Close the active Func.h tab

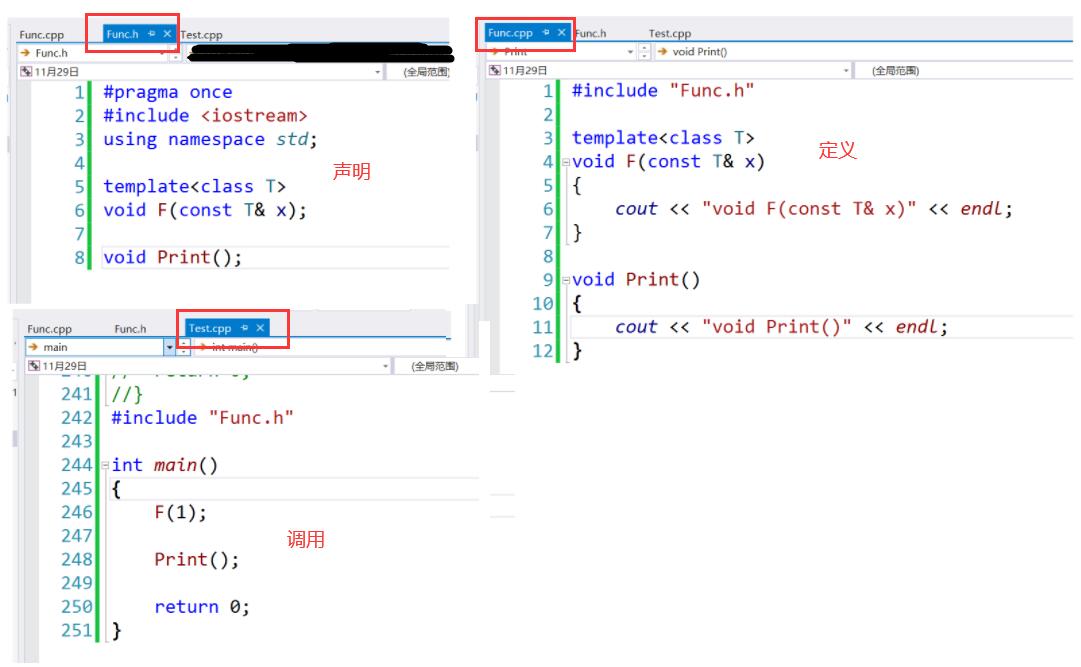click(x=167, y=34)
